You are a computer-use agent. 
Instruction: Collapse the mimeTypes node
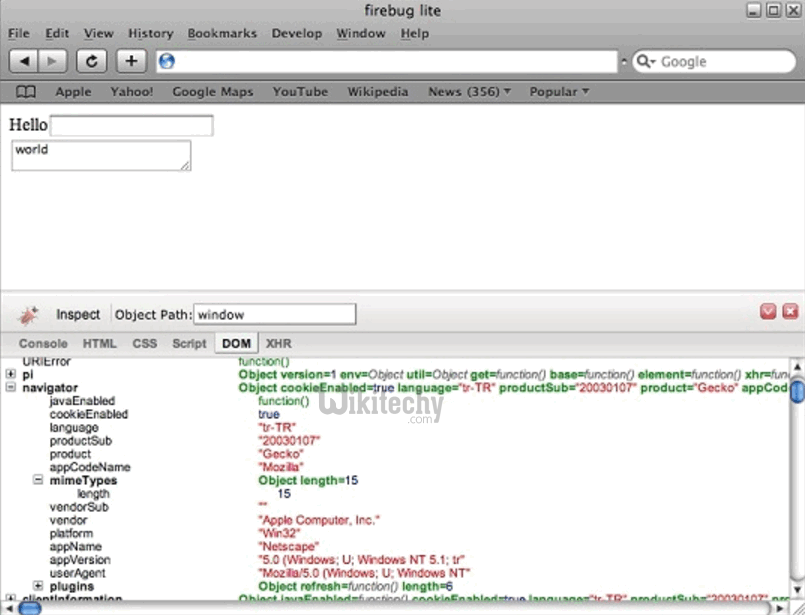(38, 480)
